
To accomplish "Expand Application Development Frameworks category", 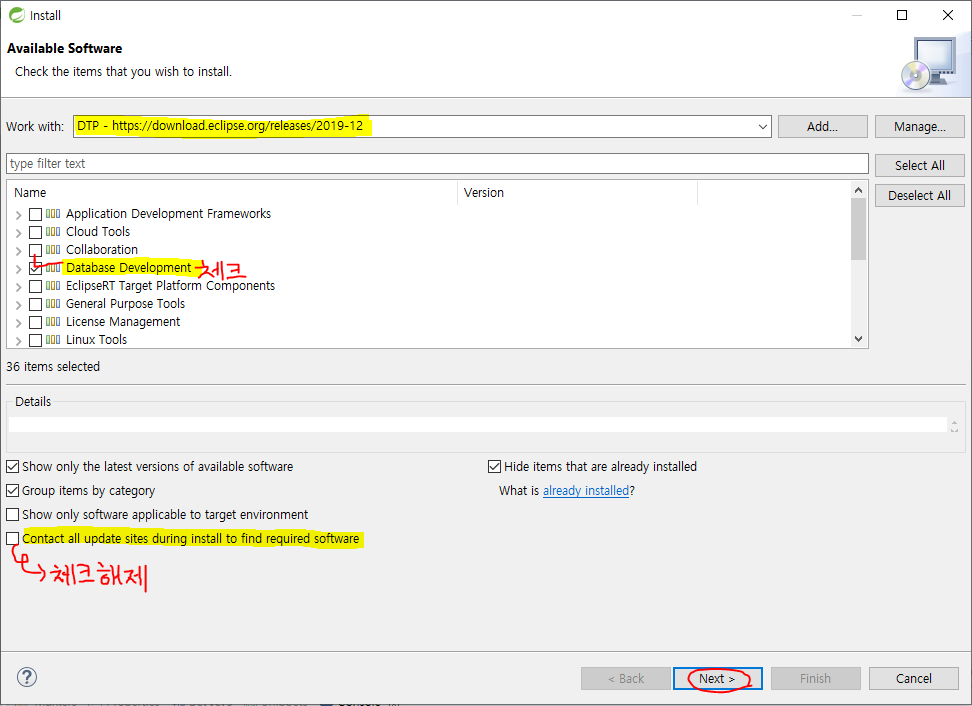I will tap(19, 215).
